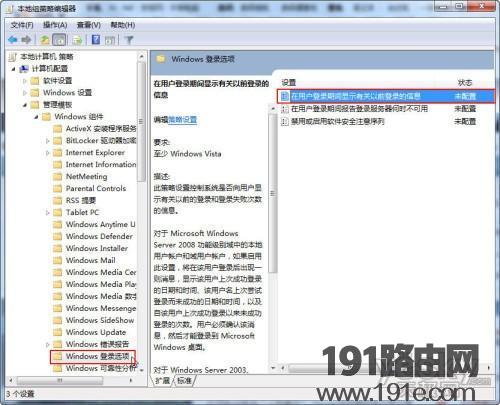Click the Filter funnel toolbar icon
This screenshot has height=405, width=500.
[129, 40]
